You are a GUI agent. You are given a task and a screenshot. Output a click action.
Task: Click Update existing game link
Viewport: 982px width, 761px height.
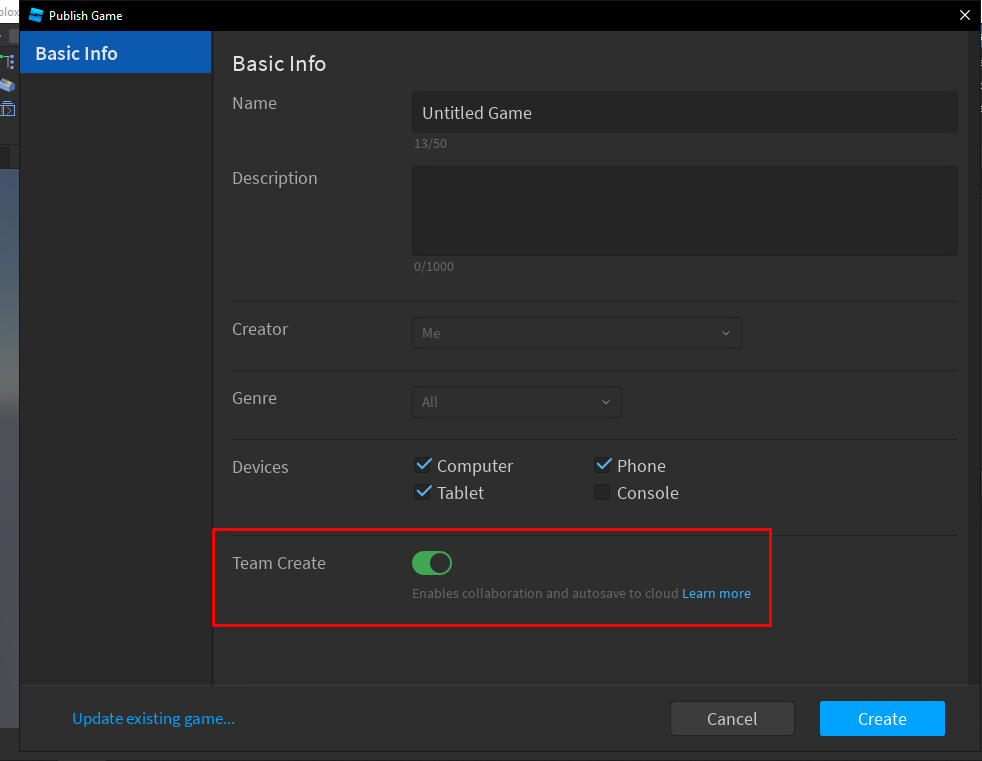[153, 718]
